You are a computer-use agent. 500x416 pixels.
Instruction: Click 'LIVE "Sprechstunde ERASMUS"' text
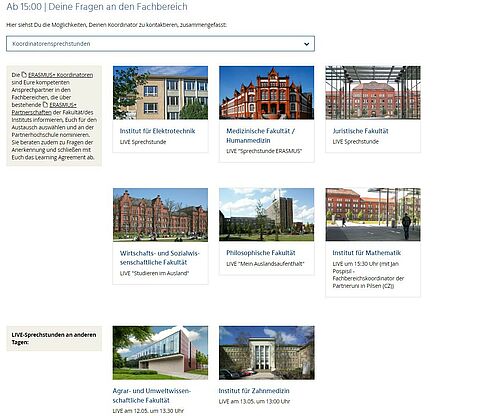(264, 151)
